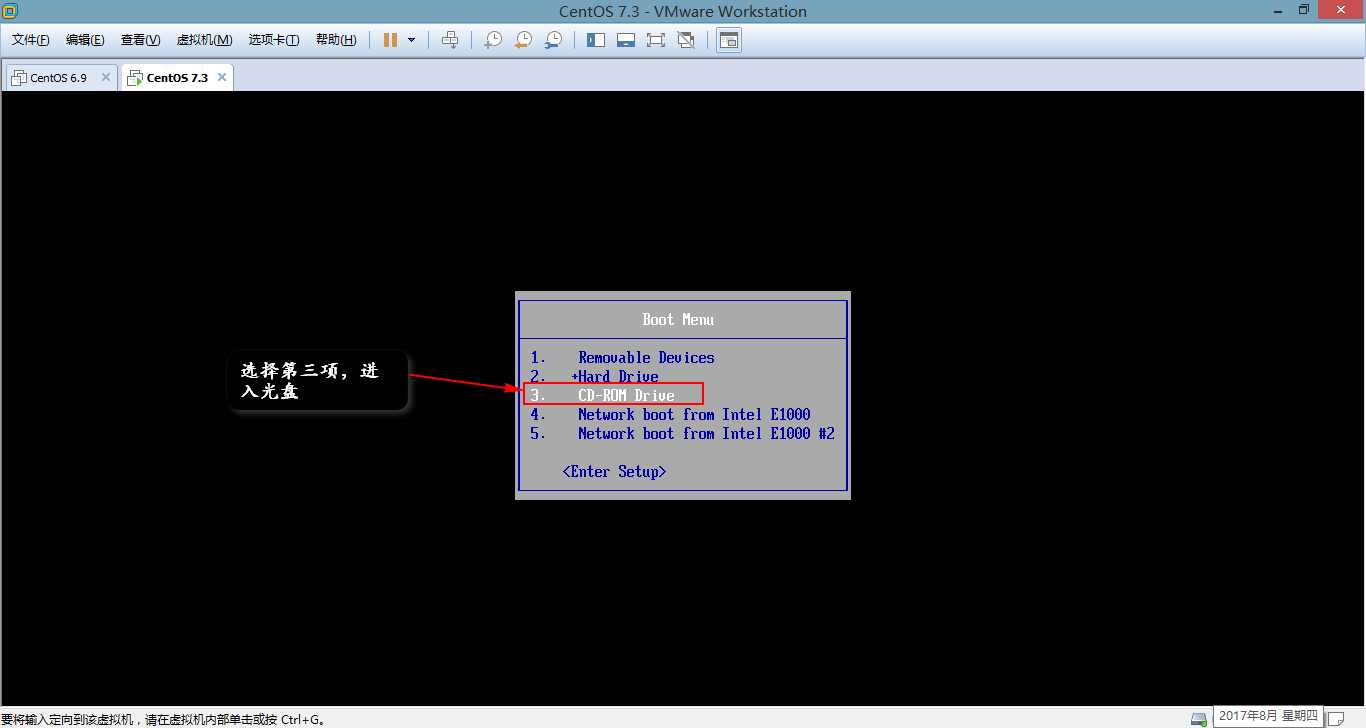Screen dimensions: 1366x728
Task: Click the input redirect hint in status bar
Action: click(163, 719)
